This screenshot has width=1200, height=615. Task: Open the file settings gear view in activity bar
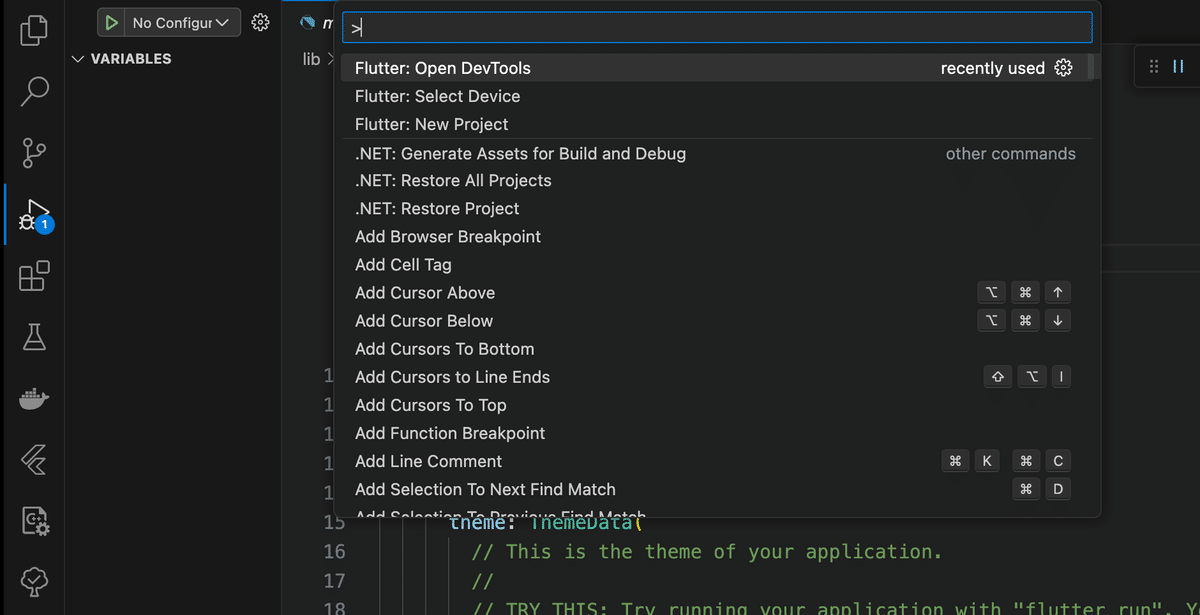tap(34, 521)
